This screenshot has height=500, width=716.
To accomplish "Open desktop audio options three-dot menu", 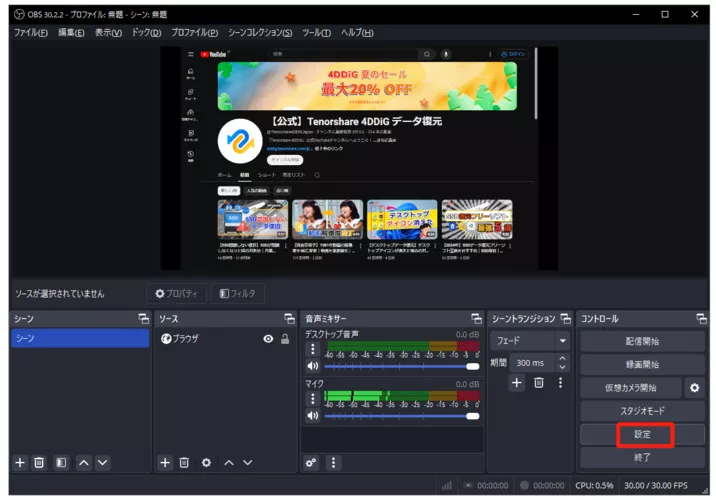I will (x=312, y=349).
